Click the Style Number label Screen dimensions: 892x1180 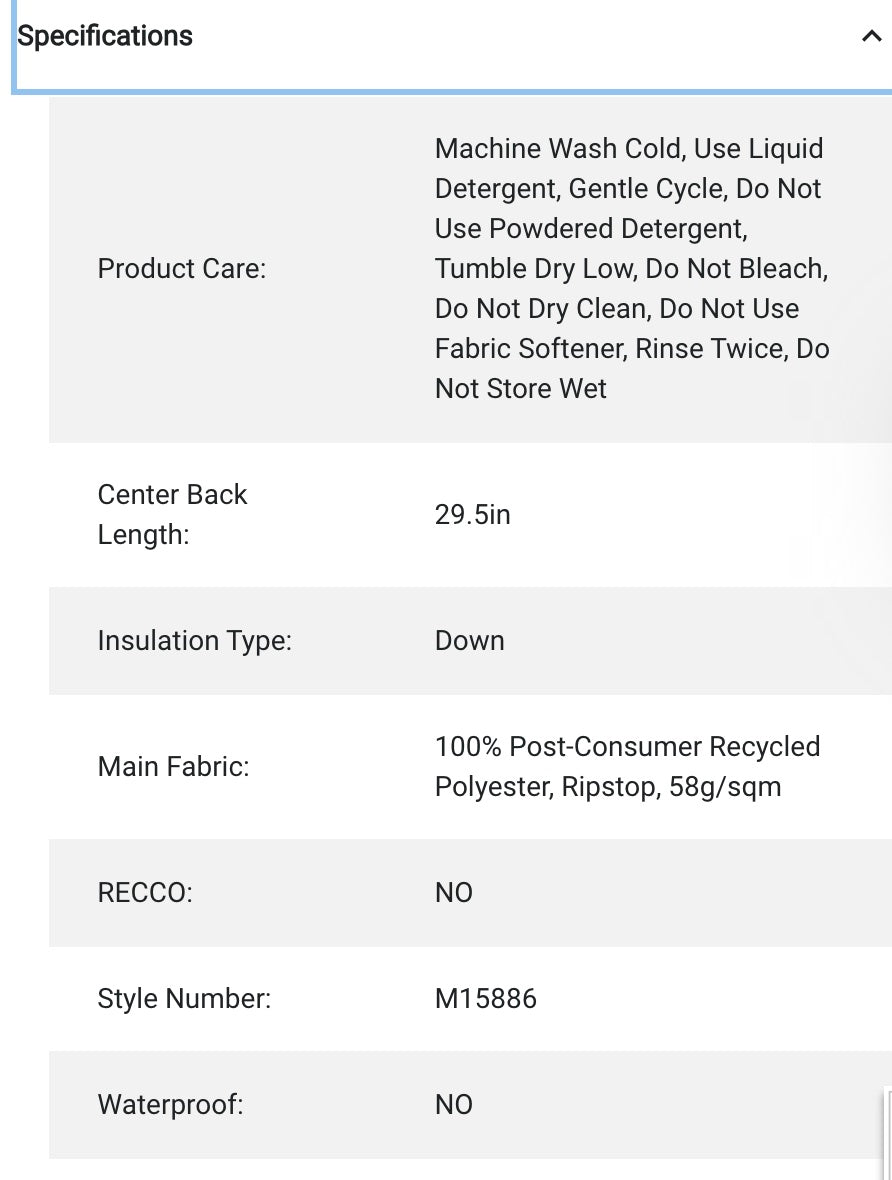185,999
